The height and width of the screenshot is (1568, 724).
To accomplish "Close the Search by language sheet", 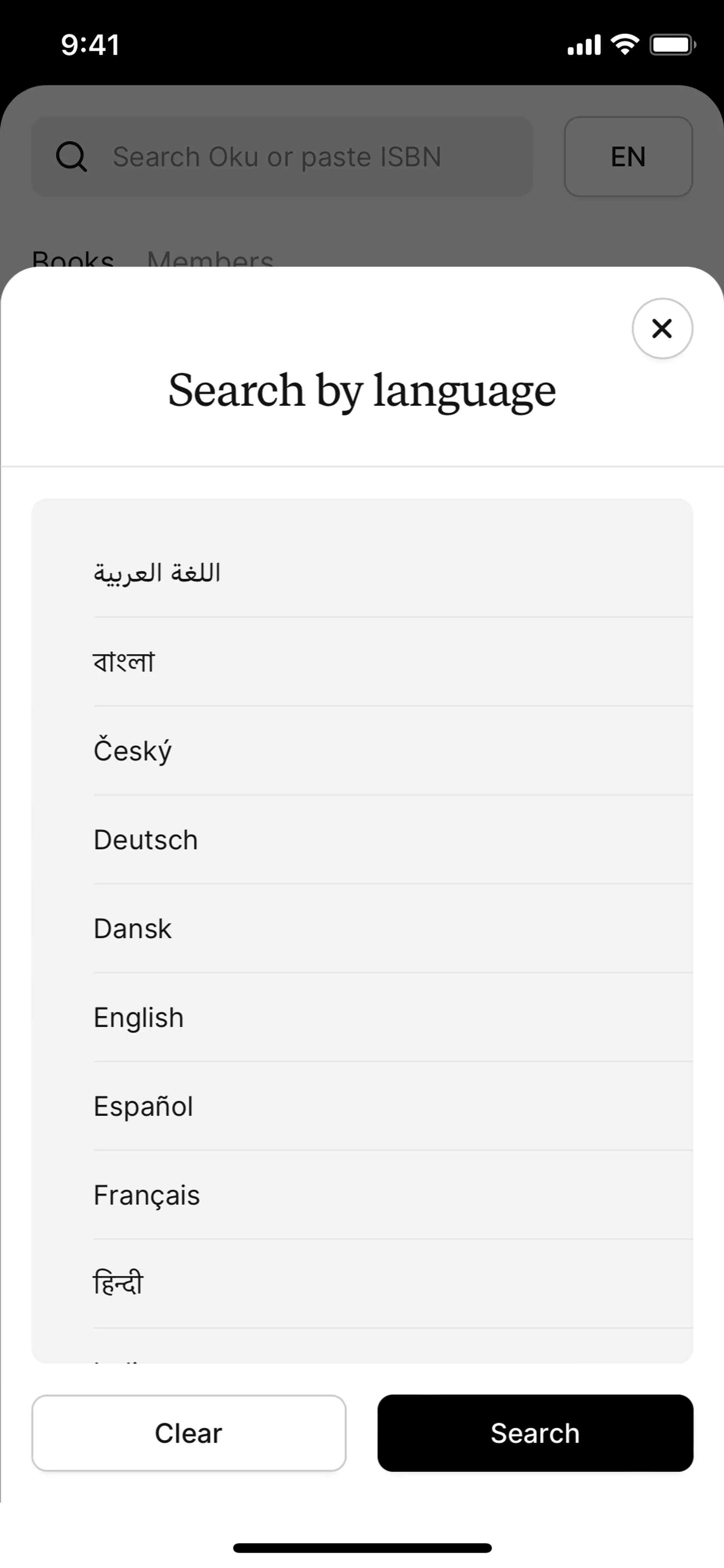I will pos(662,329).
